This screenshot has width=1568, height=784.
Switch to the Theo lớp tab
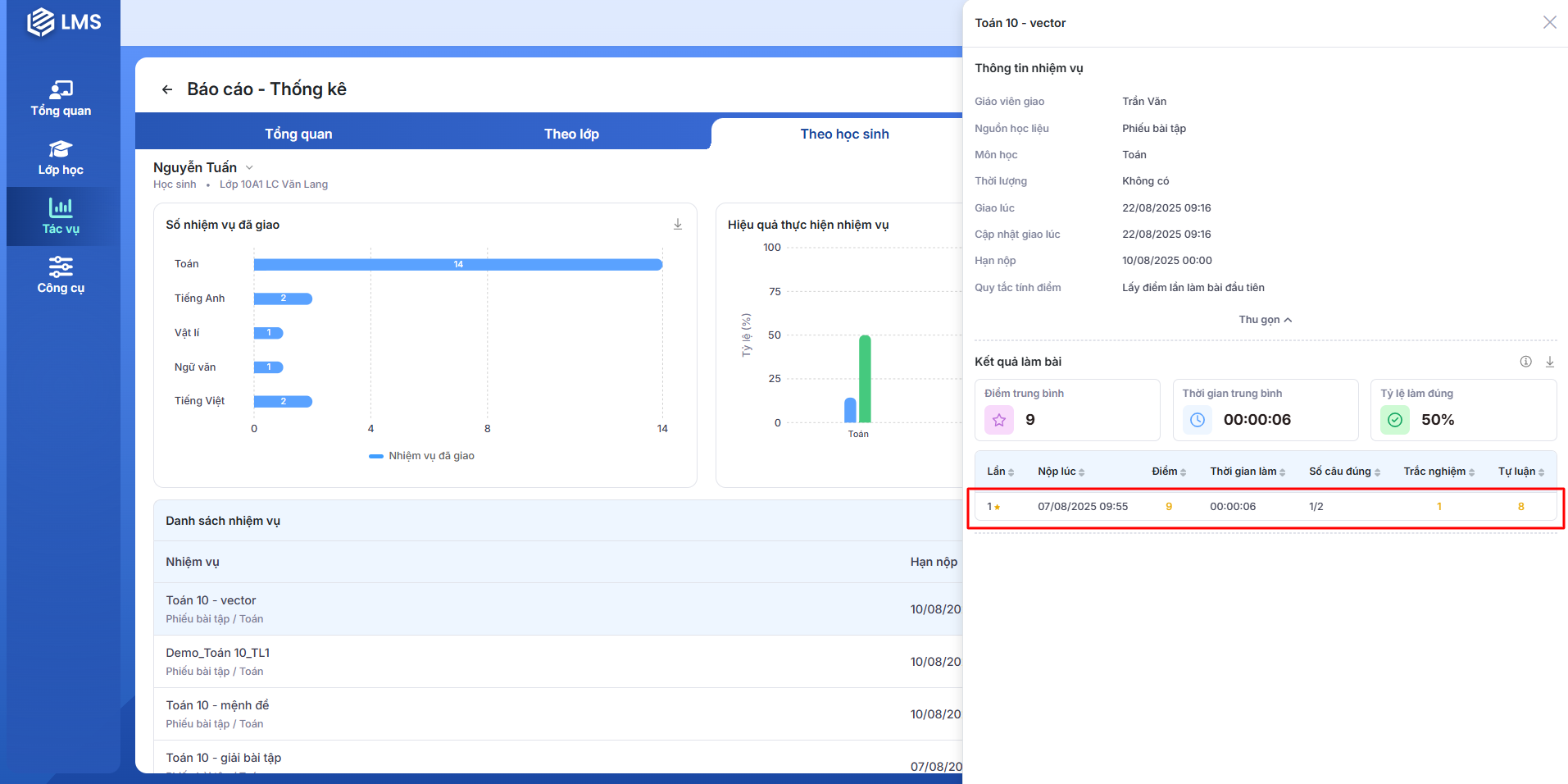571,134
